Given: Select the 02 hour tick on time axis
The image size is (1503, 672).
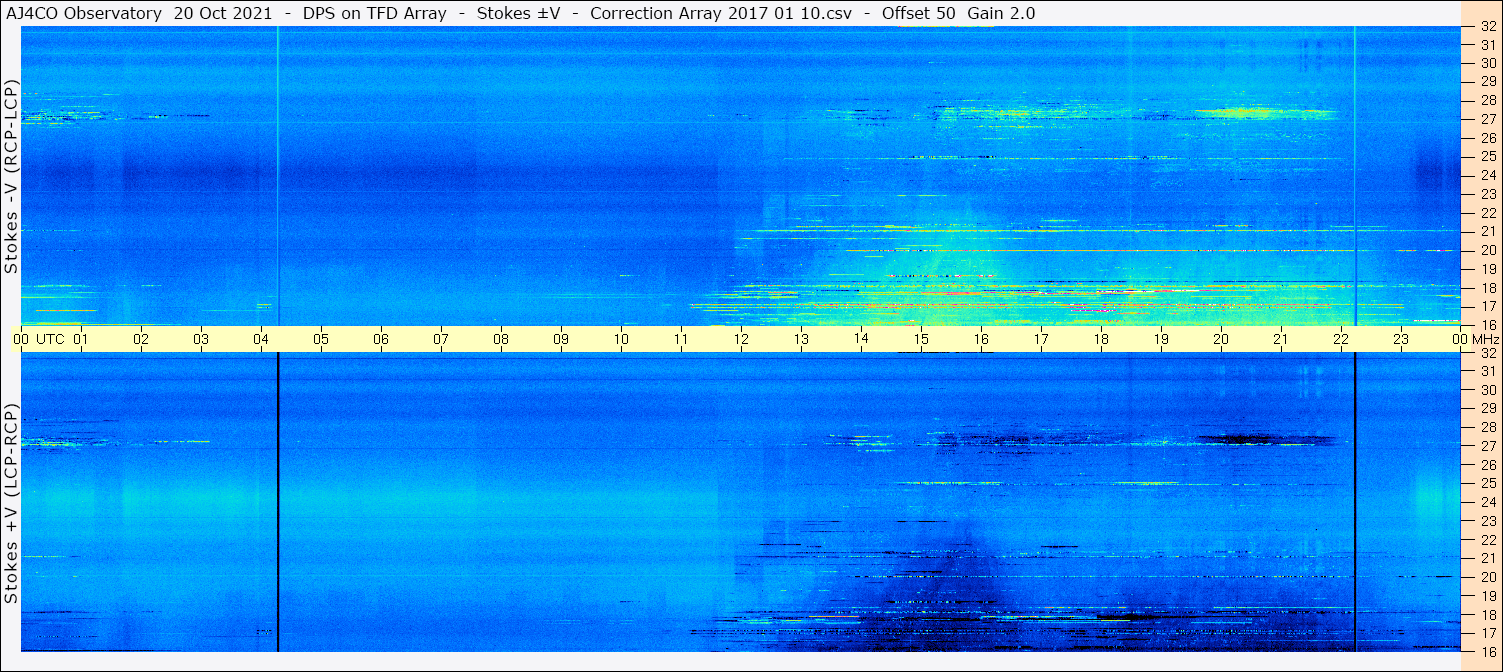Looking at the screenshot, I should click(141, 339).
